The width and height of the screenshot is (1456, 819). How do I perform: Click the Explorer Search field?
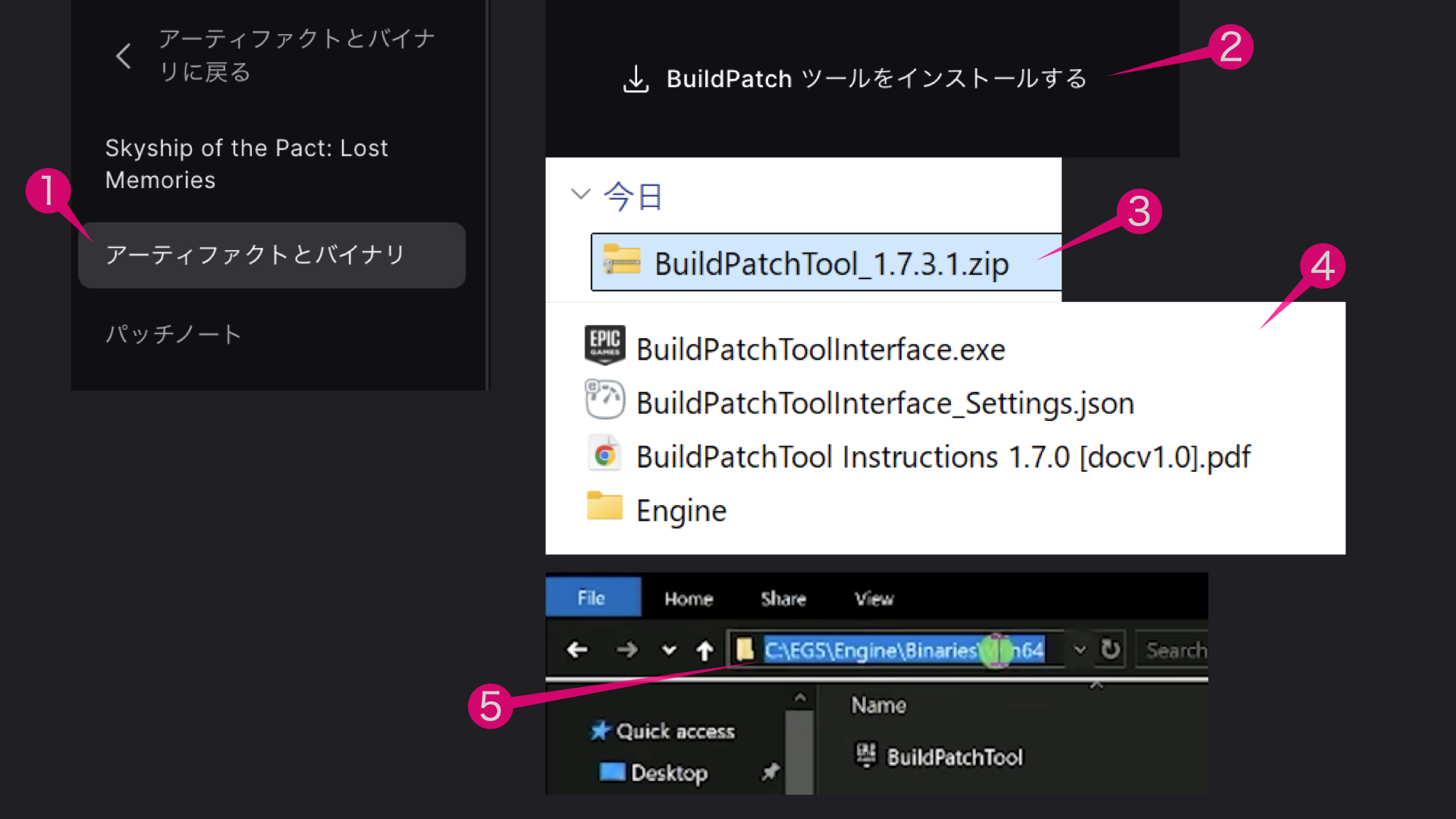[x=1174, y=650]
